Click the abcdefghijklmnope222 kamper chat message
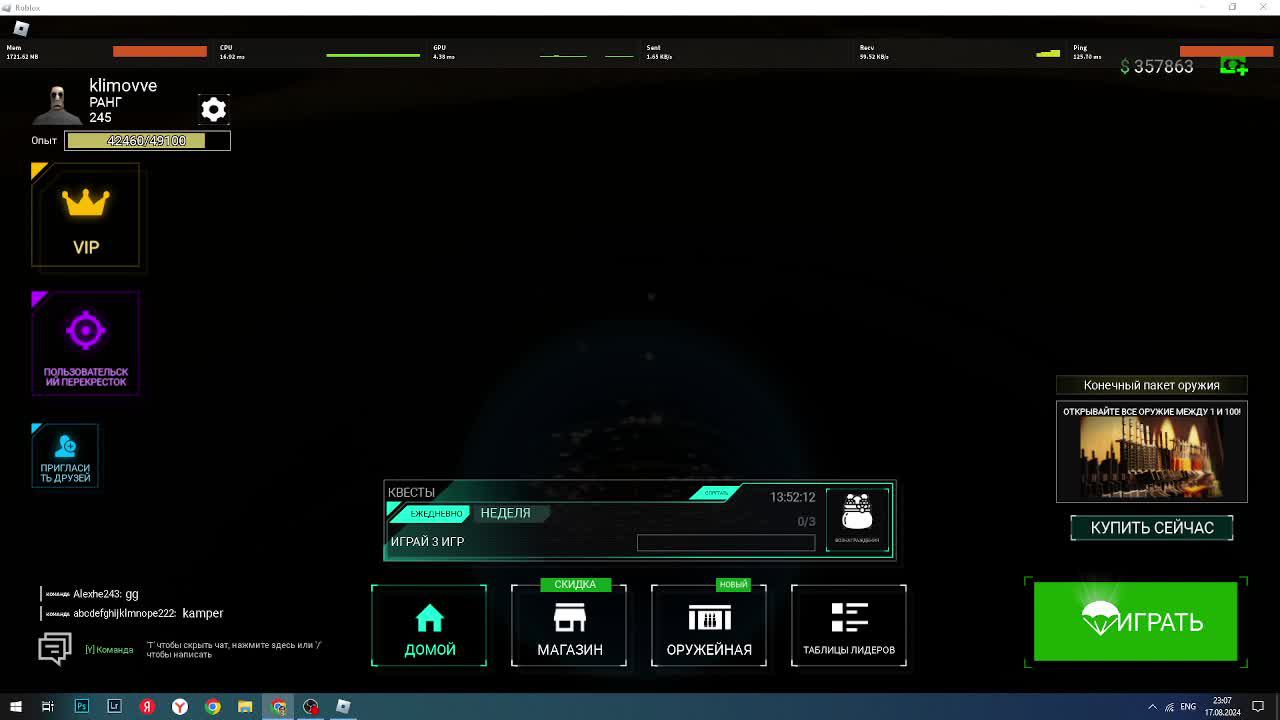Screen dimensions: 1280x720 pyautogui.click(x=134, y=613)
